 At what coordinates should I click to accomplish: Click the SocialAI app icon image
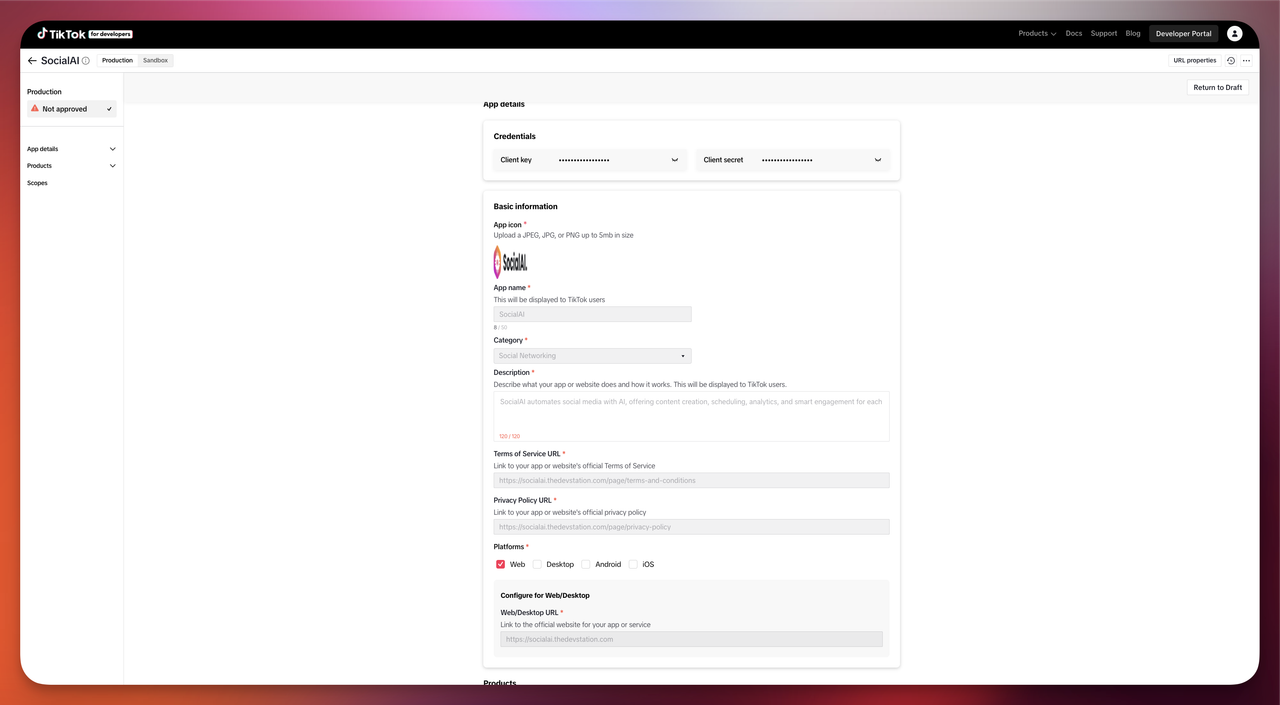pyautogui.click(x=510, y=262)
